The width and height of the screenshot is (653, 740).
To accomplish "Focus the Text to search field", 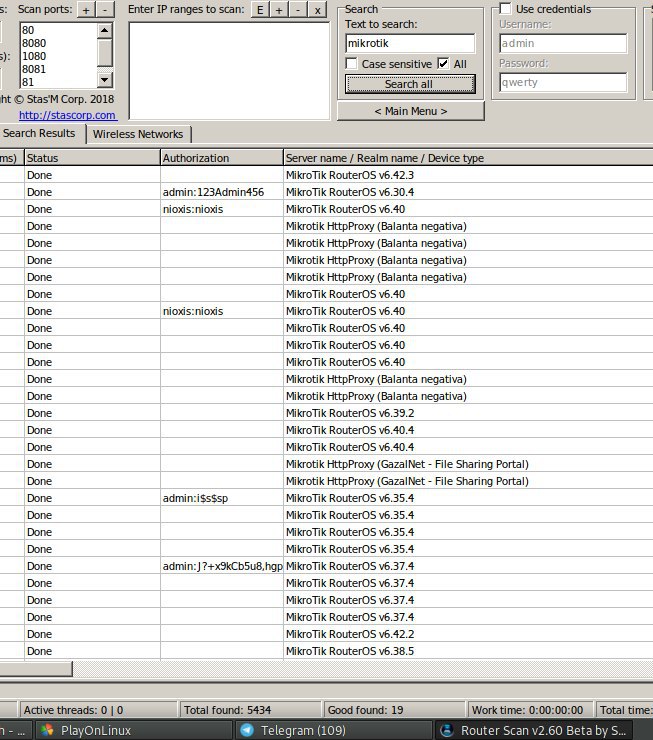I will tap(410, 43).
